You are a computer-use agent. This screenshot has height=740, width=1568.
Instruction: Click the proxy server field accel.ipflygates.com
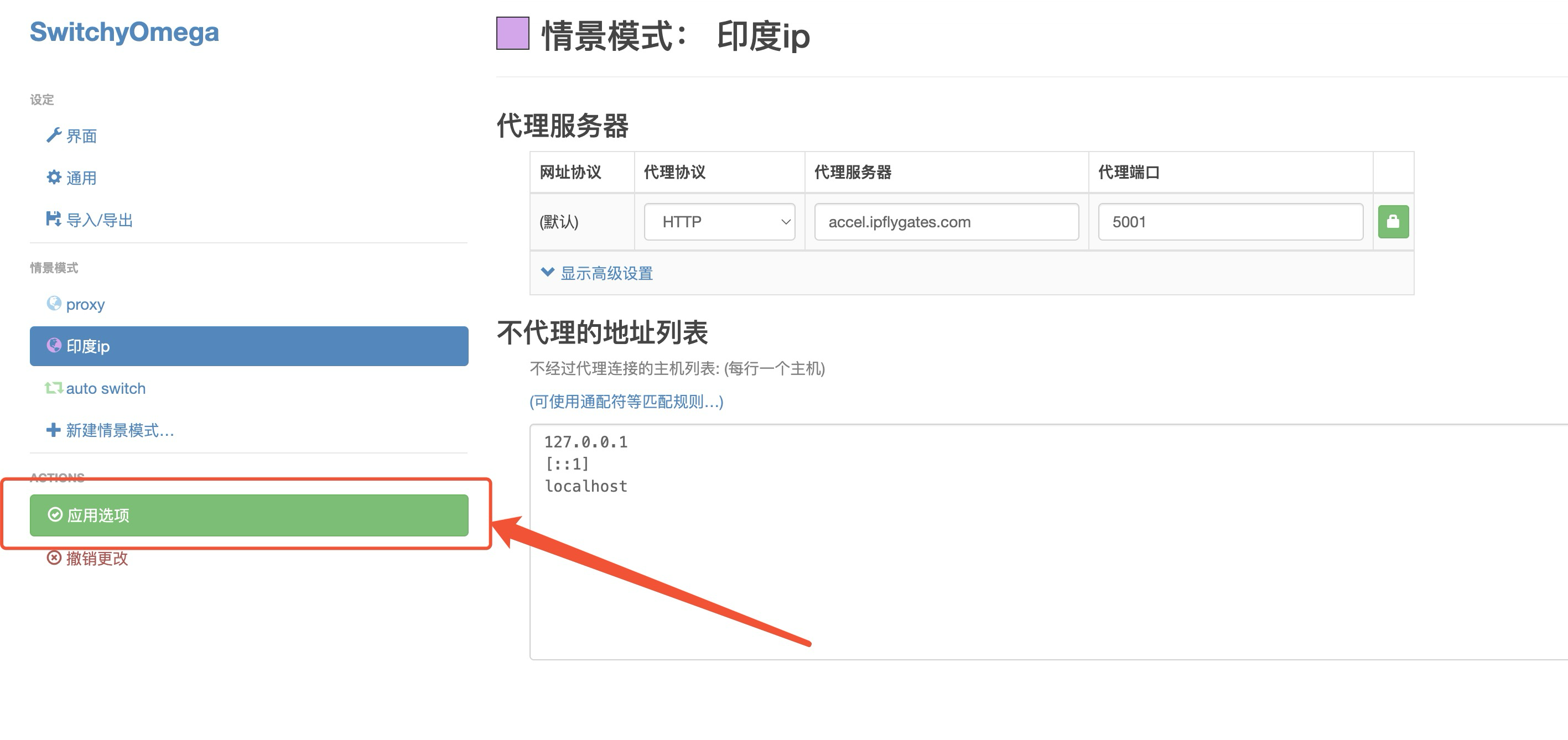pyautogui.click(x=946, y=222)
